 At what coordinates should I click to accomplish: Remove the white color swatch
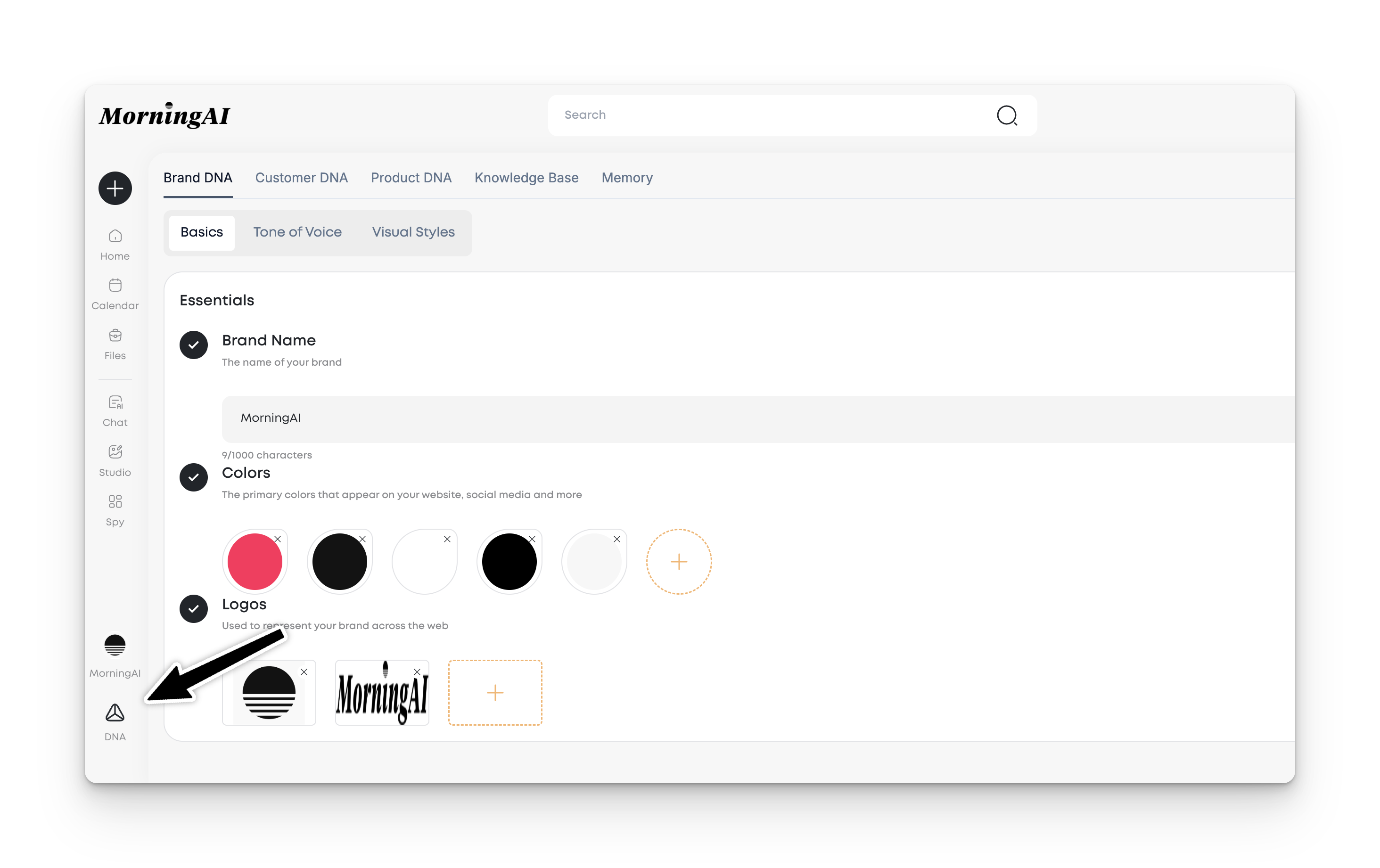click(447, 539)
